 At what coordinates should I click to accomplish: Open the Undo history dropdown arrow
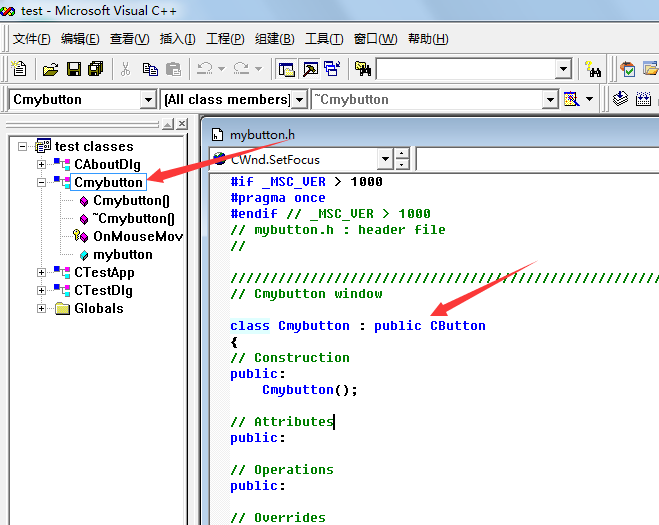click(221, 69)
